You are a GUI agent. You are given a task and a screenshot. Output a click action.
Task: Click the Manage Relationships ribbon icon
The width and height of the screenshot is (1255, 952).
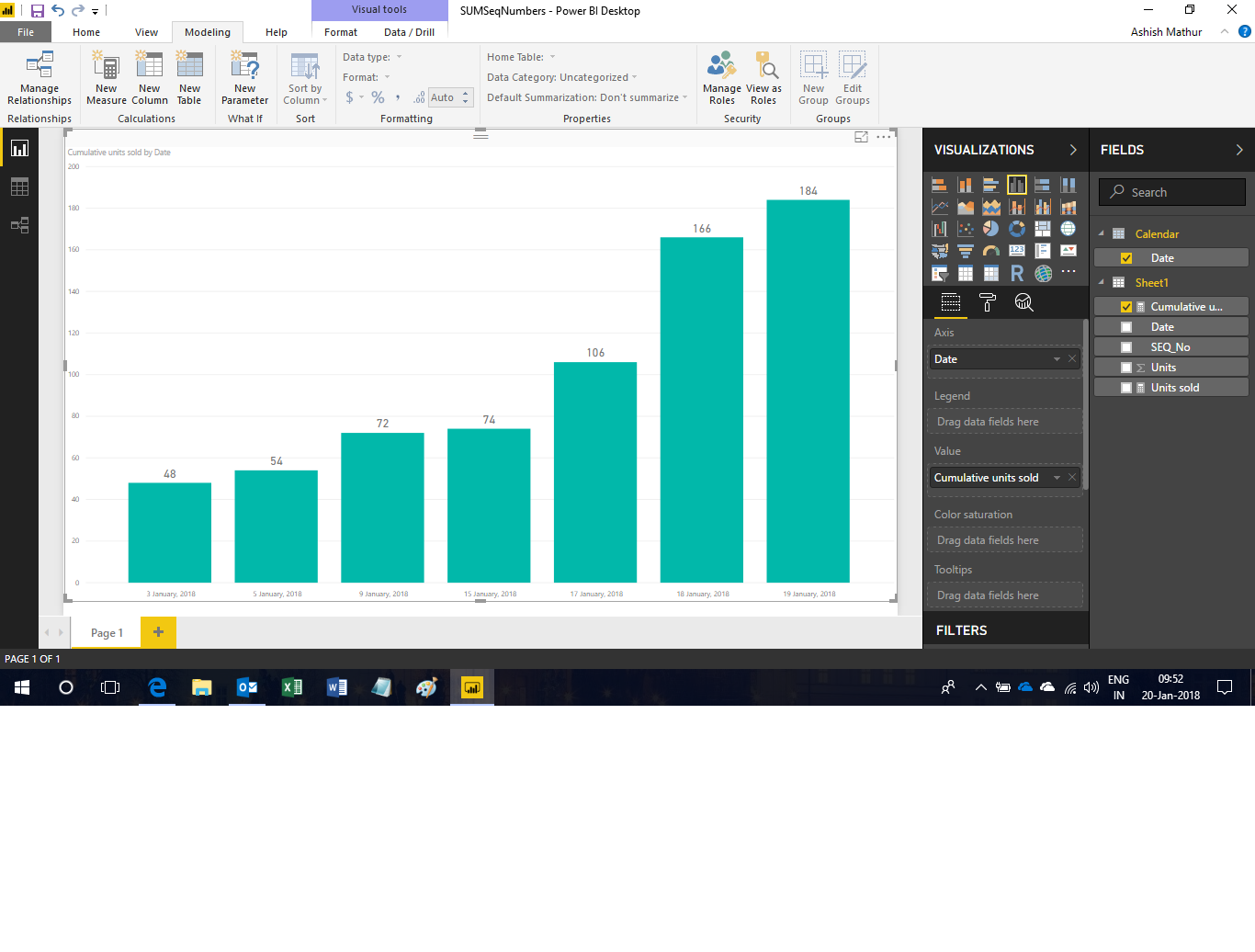click(x=40, y=78)
